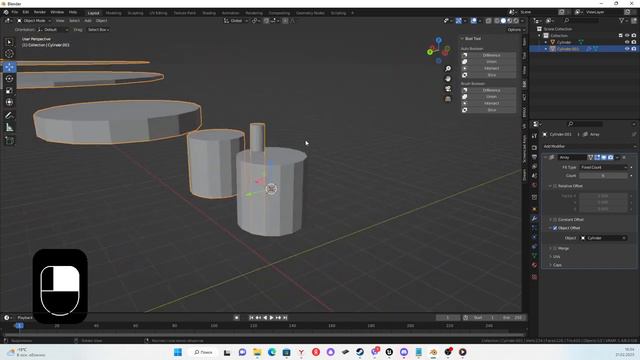Click the timeline play button
Viewport: 640px width, 360px height.
pos(271,318)
